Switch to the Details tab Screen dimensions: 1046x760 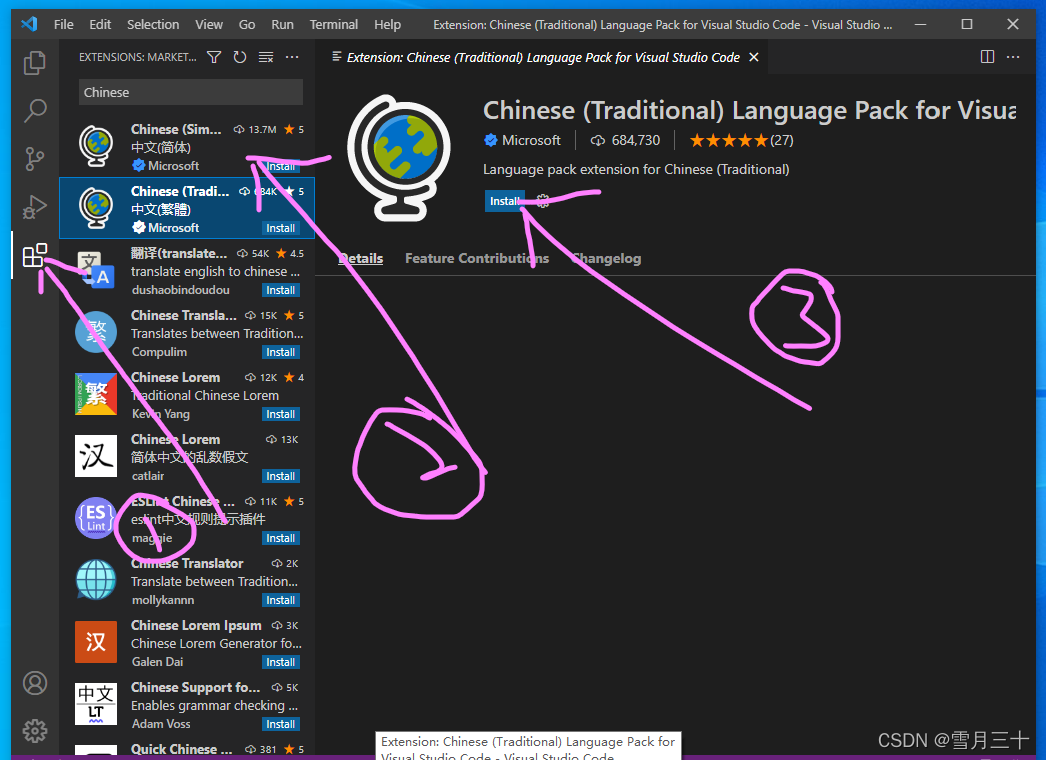click(x=361, y=258)
